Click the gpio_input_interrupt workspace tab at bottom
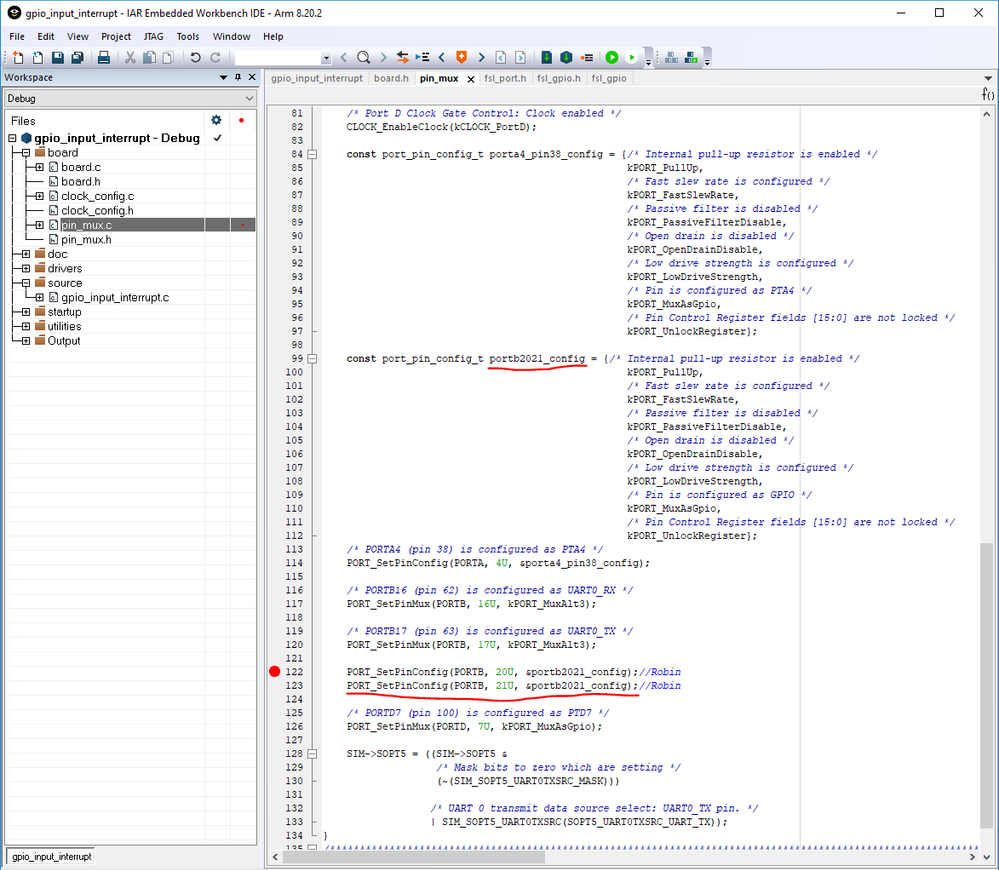999x870 pixels. (51, 856)
